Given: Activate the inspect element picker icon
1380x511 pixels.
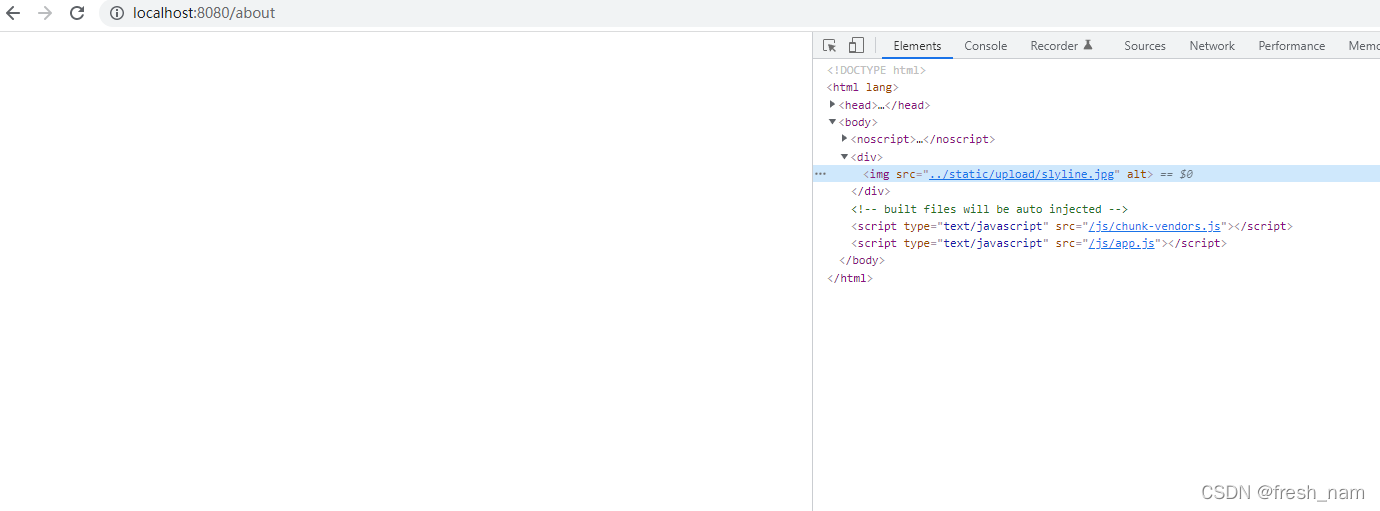Looking at the screenshot, I should click(829, 45).
